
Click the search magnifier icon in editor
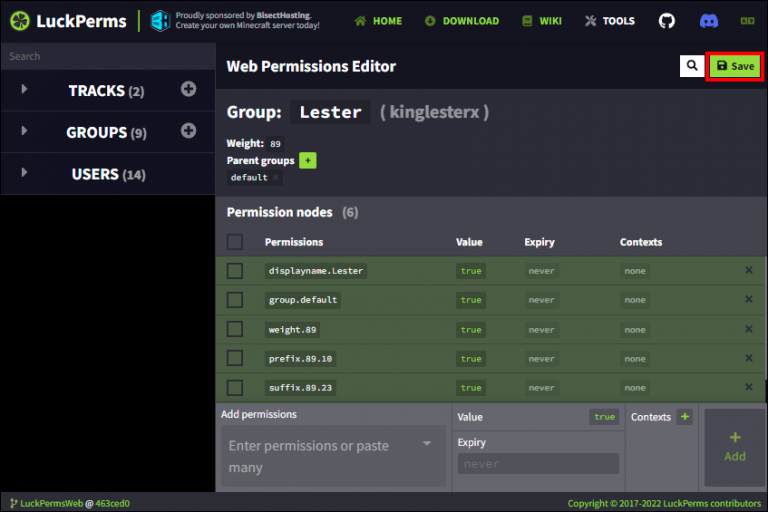pos(691,66)
